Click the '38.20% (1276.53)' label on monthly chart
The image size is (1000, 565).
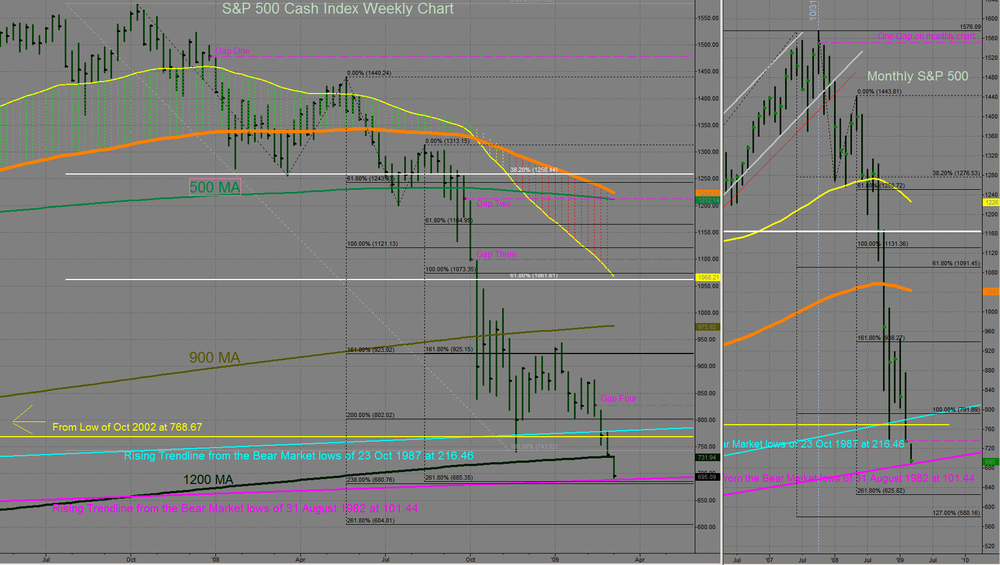coord(956,173)
